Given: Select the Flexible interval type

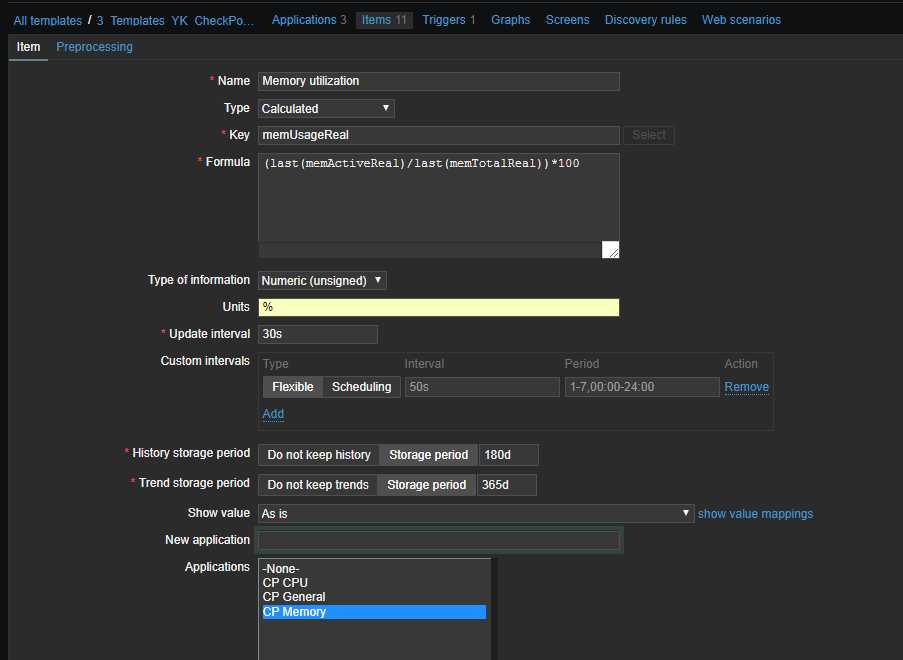Looking at the screenshot, I should click(x=292, y=387).
